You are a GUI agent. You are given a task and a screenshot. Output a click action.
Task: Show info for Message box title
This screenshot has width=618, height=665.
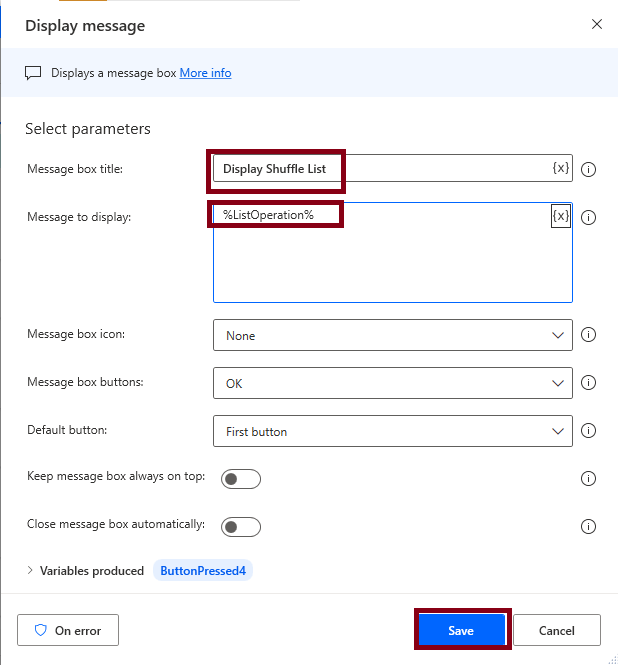pos(589,169)
